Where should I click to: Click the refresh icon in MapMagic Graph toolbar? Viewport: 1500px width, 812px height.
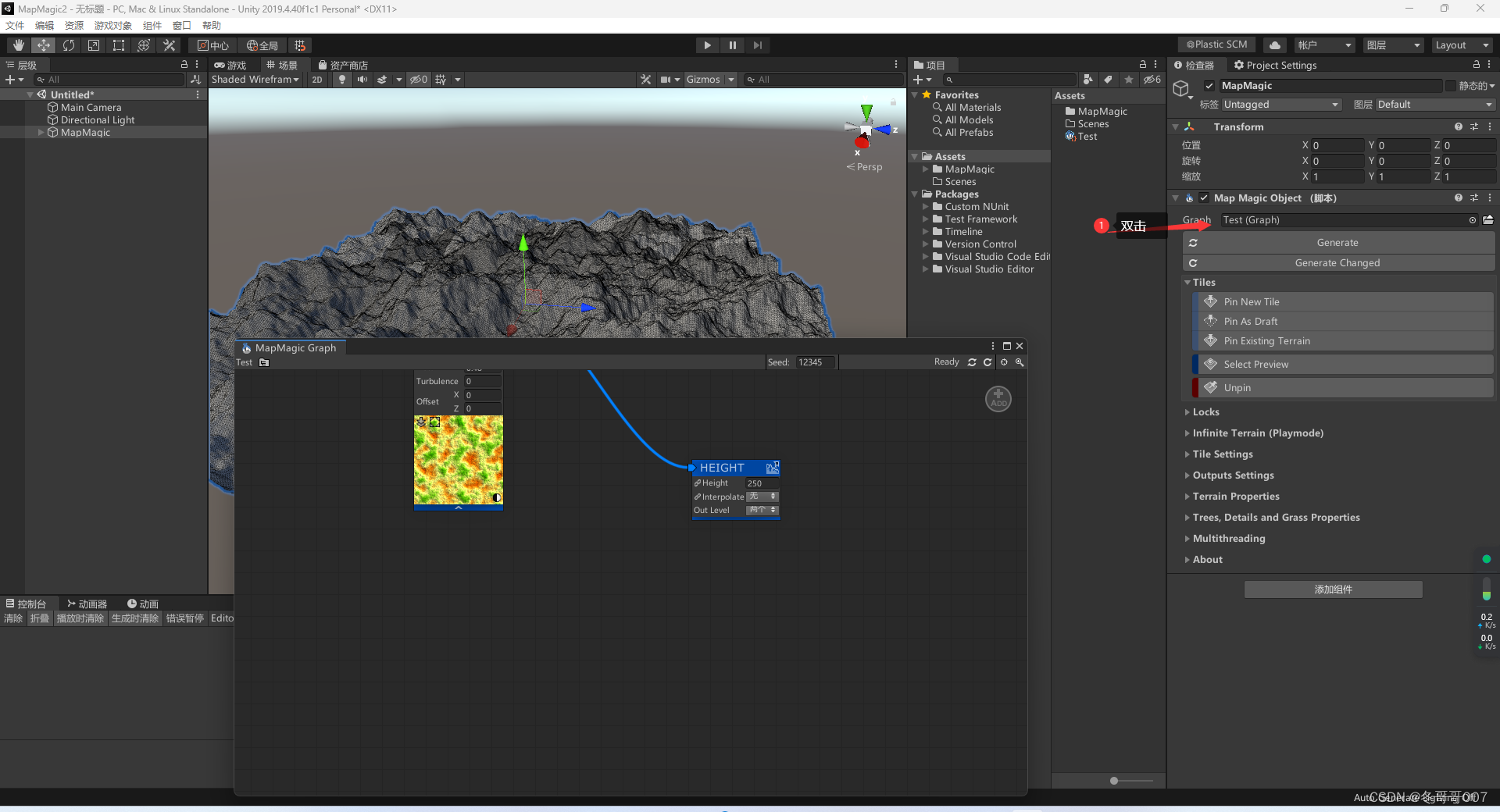pos(972,361)
